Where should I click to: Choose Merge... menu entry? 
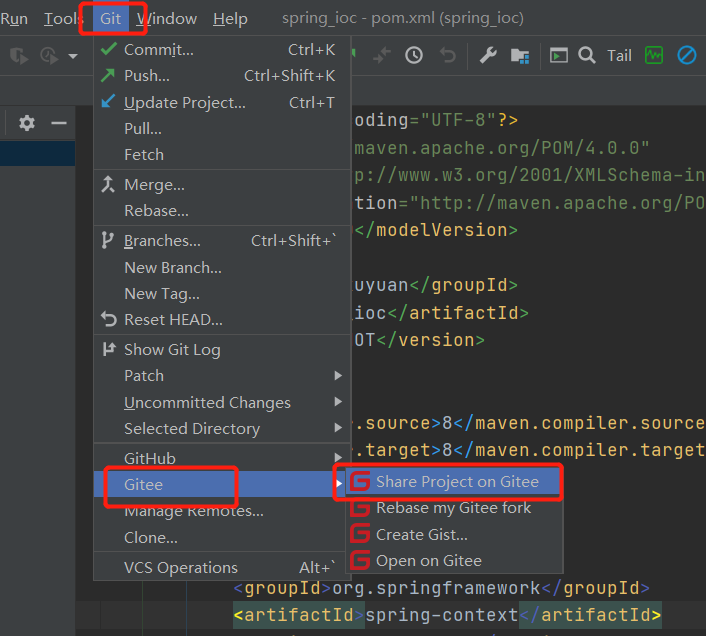222,185
